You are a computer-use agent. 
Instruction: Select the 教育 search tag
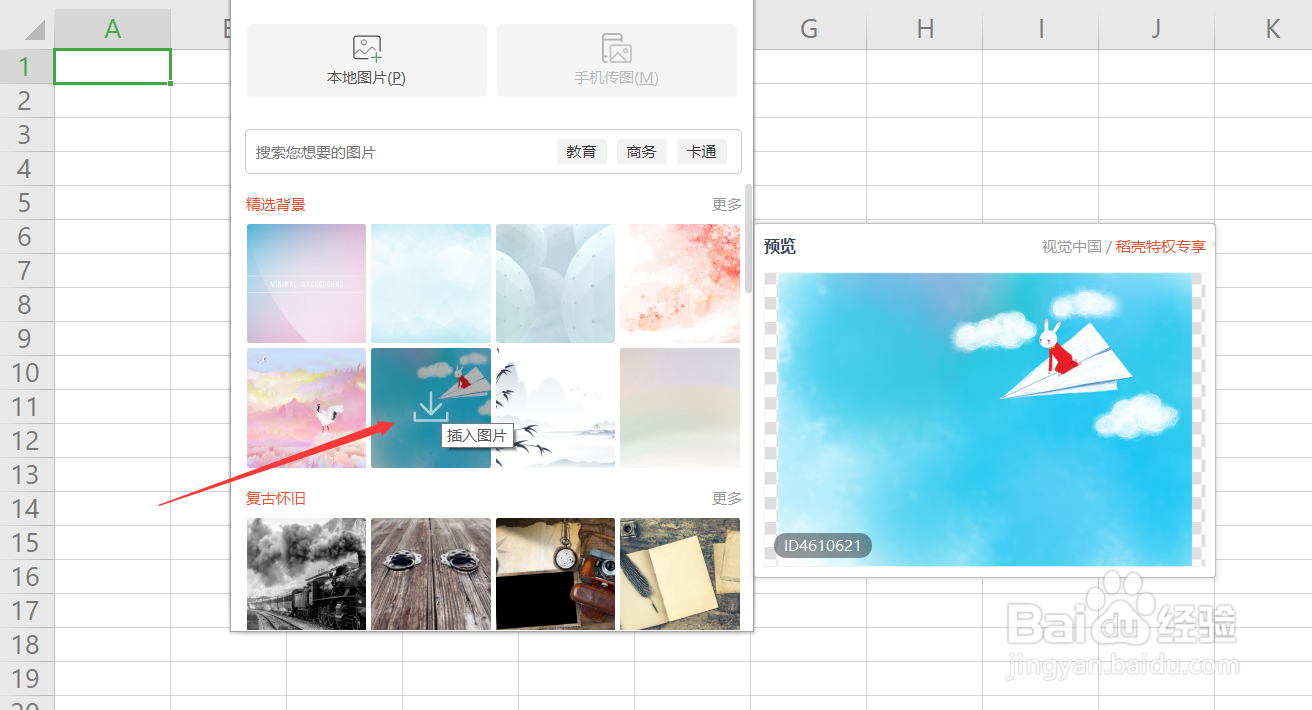(x=581, y=152)
